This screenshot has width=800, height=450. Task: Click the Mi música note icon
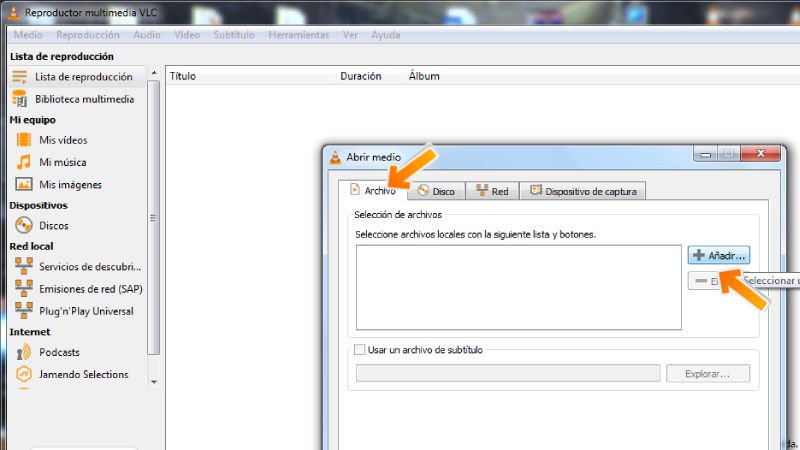(x=23, y=162)
